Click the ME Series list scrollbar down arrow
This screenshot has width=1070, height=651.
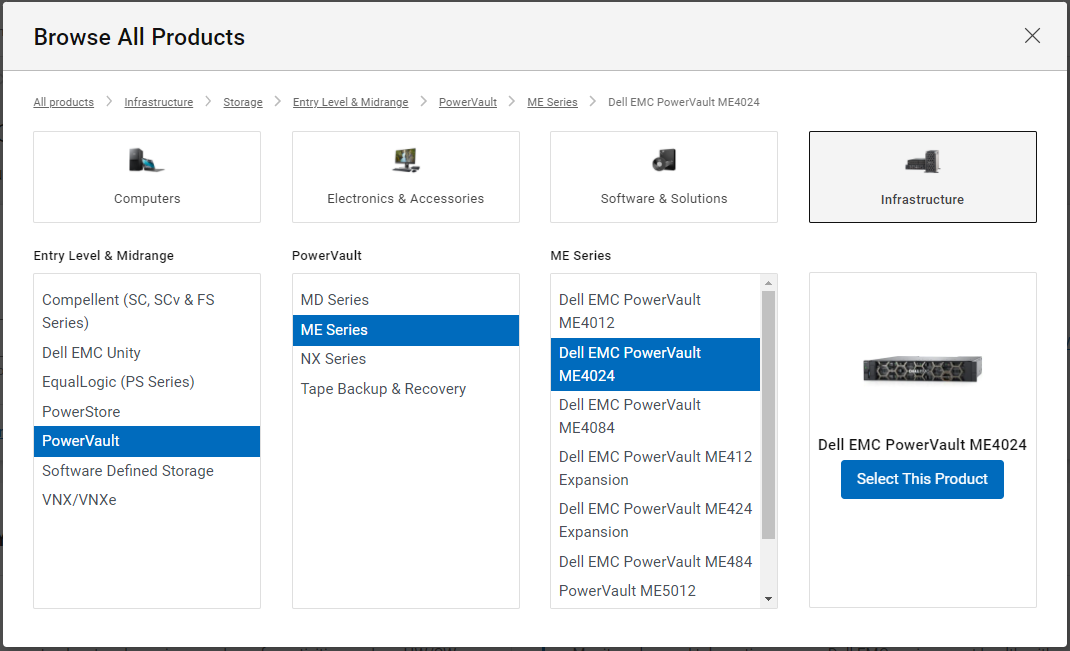pos(769,597)
